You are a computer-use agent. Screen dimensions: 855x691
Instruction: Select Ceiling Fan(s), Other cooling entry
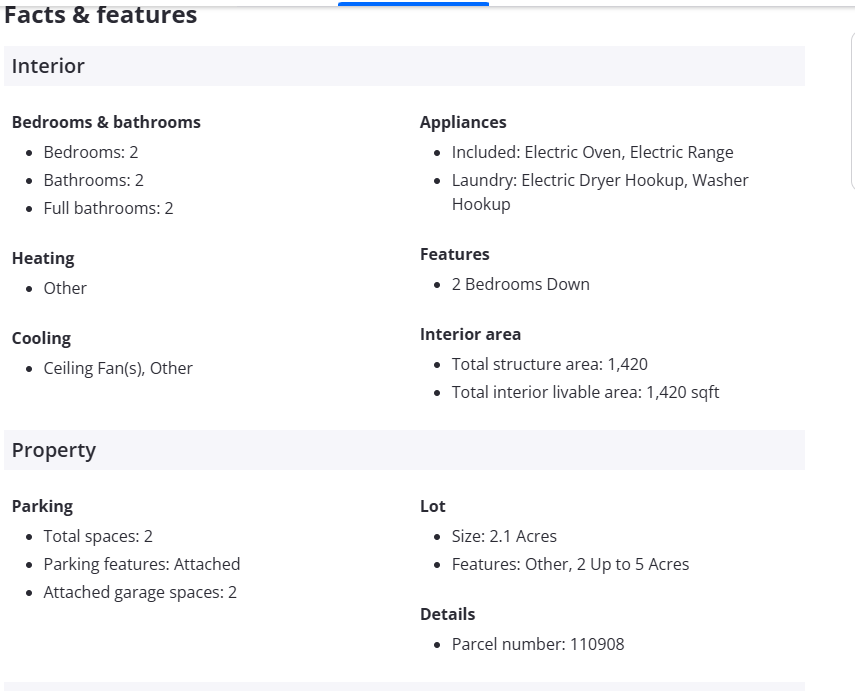point(118,368)
